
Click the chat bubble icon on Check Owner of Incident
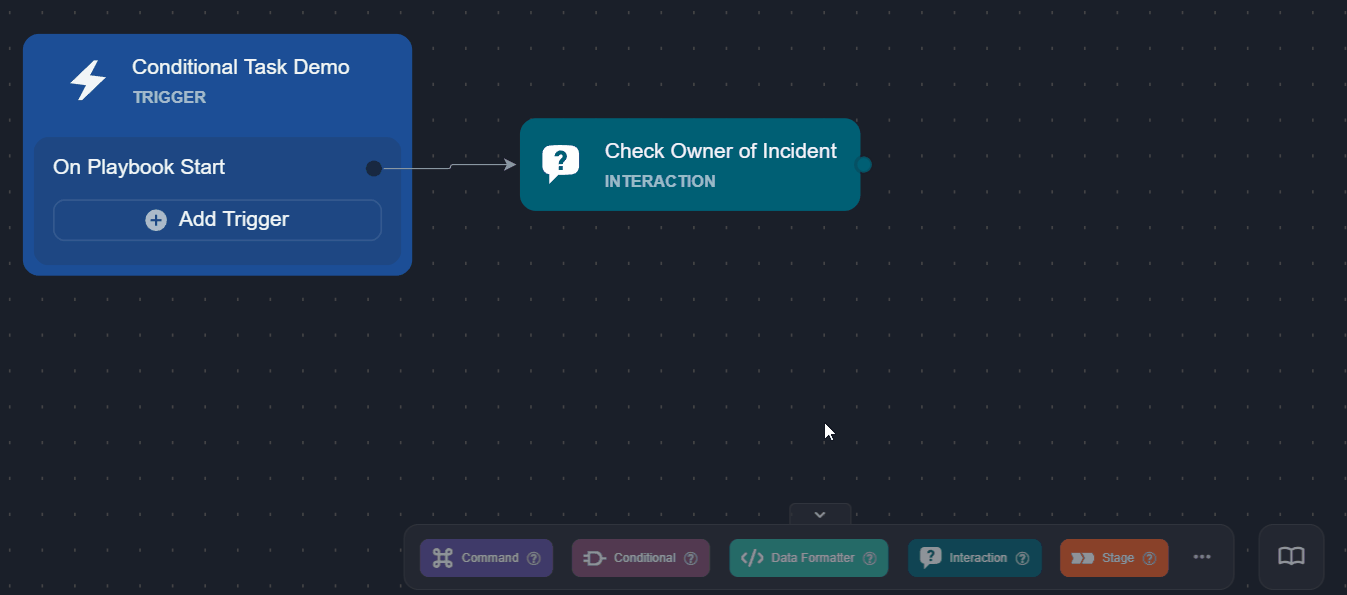point(561,163)
